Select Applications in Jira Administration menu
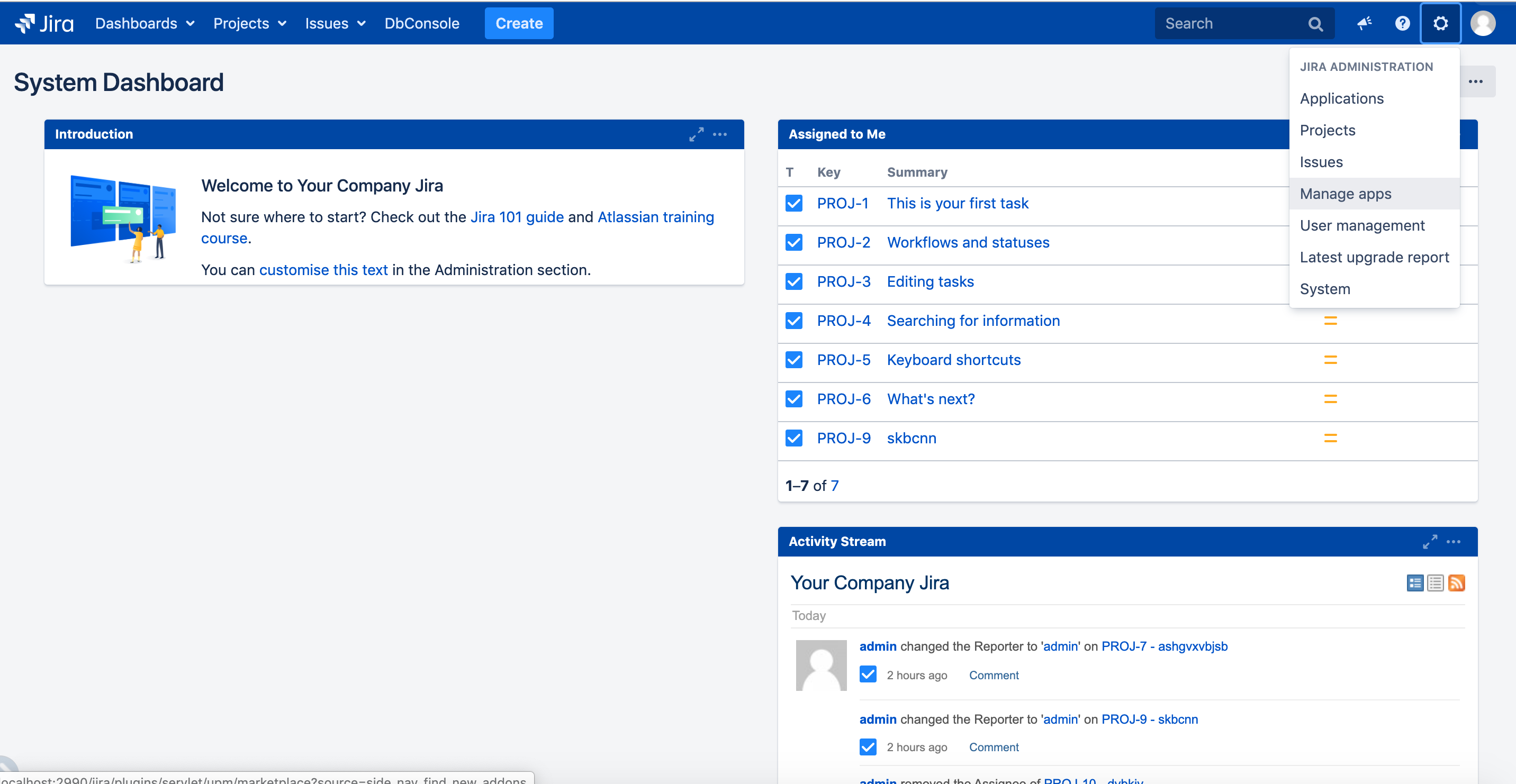This screenshot has width=1516, height=784. [x=1374, y=98]
